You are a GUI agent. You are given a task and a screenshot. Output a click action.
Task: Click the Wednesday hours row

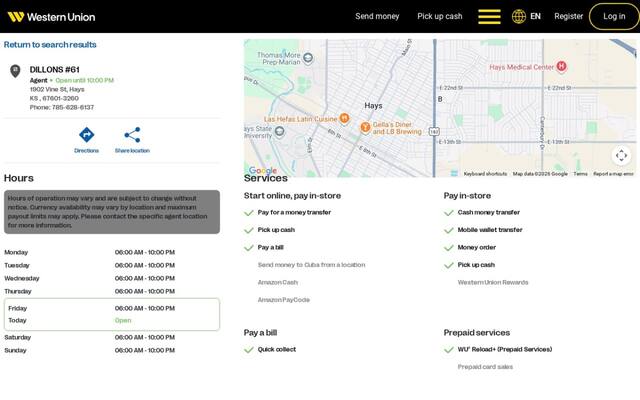click(x=112, y=278)
